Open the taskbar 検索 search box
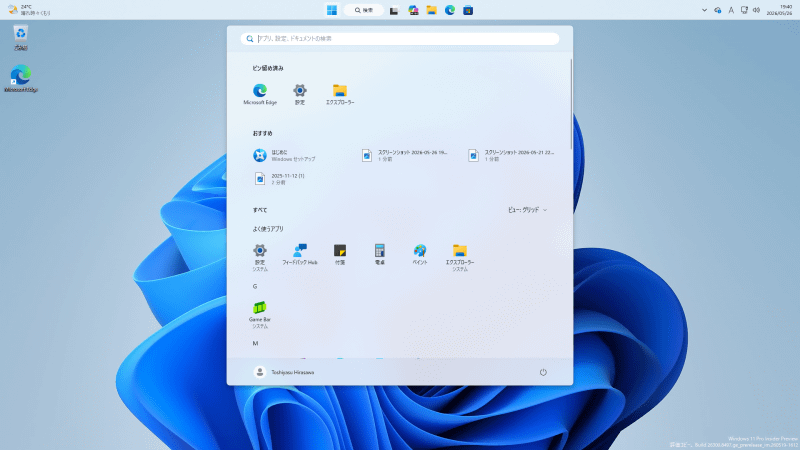 (x=364, y=10)
